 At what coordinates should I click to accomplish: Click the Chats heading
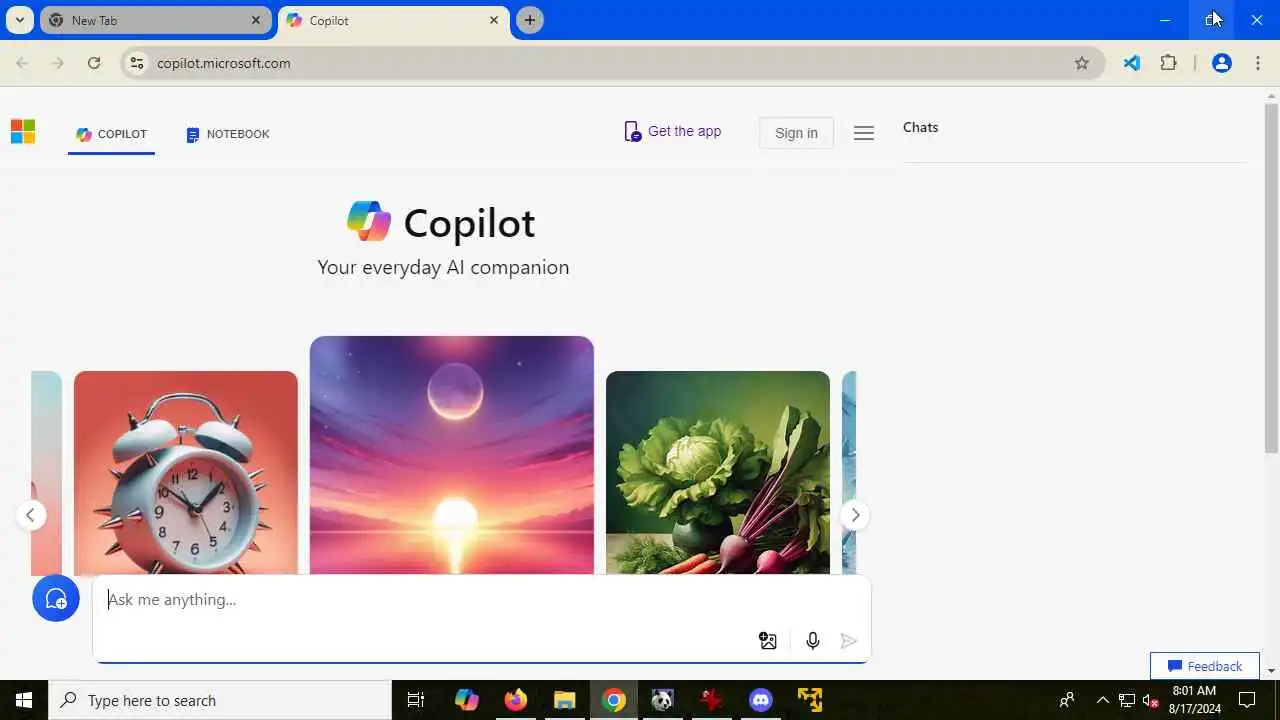tap(920, 127)
